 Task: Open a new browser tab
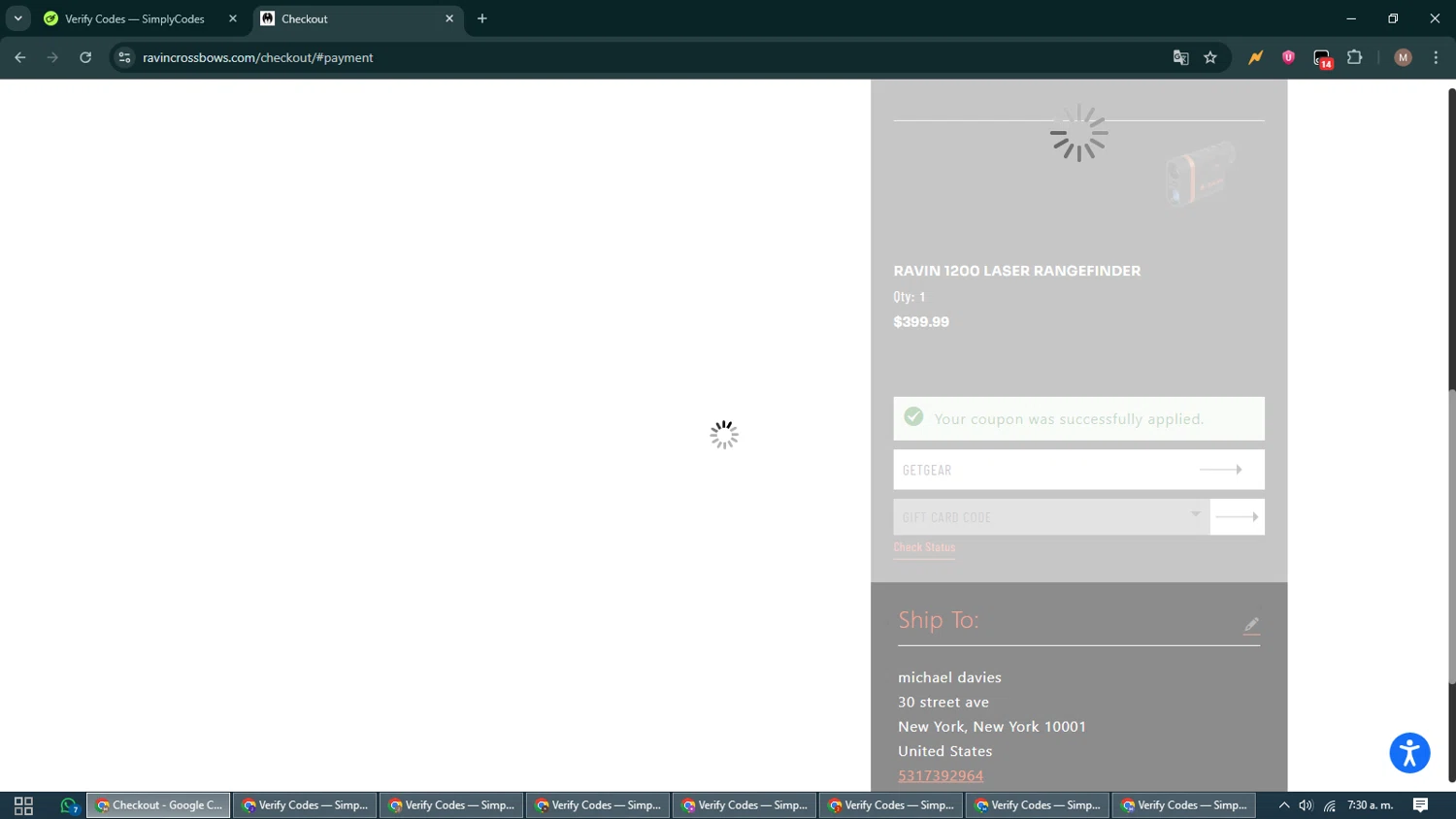pyautogui.click(x=482, y=18)
